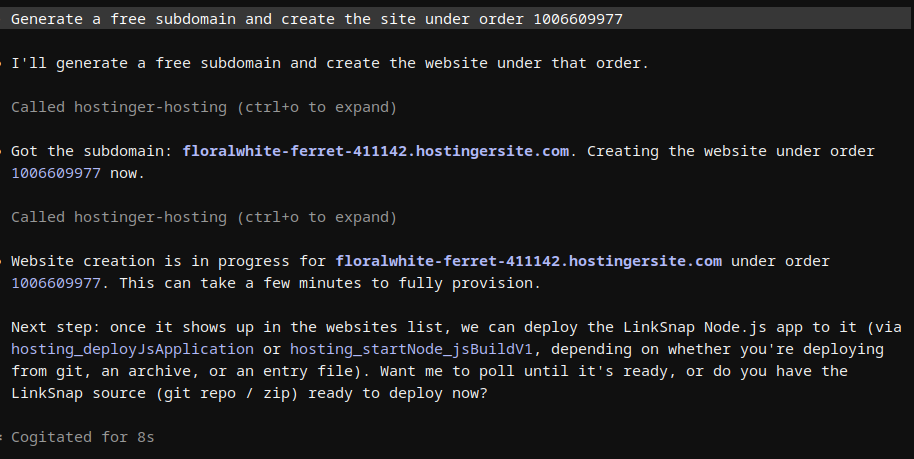Click "Website creation is in progress" text
Screen dimensions: 914x459
tap(150, 261)
